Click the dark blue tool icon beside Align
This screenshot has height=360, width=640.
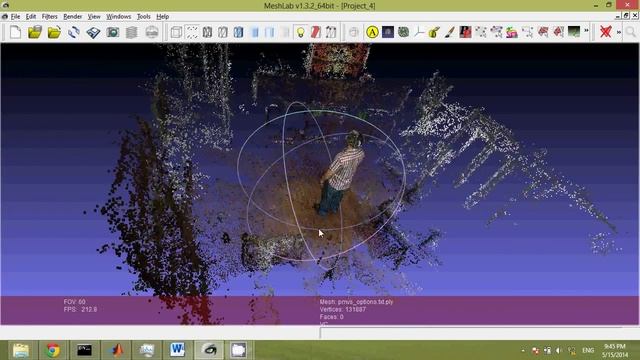click(388, 32)
